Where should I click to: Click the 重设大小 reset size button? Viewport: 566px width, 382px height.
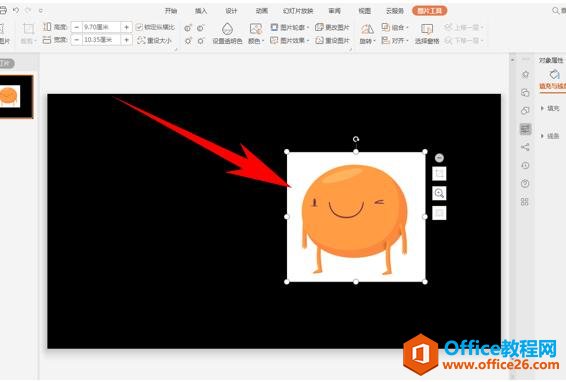point(154,40)
